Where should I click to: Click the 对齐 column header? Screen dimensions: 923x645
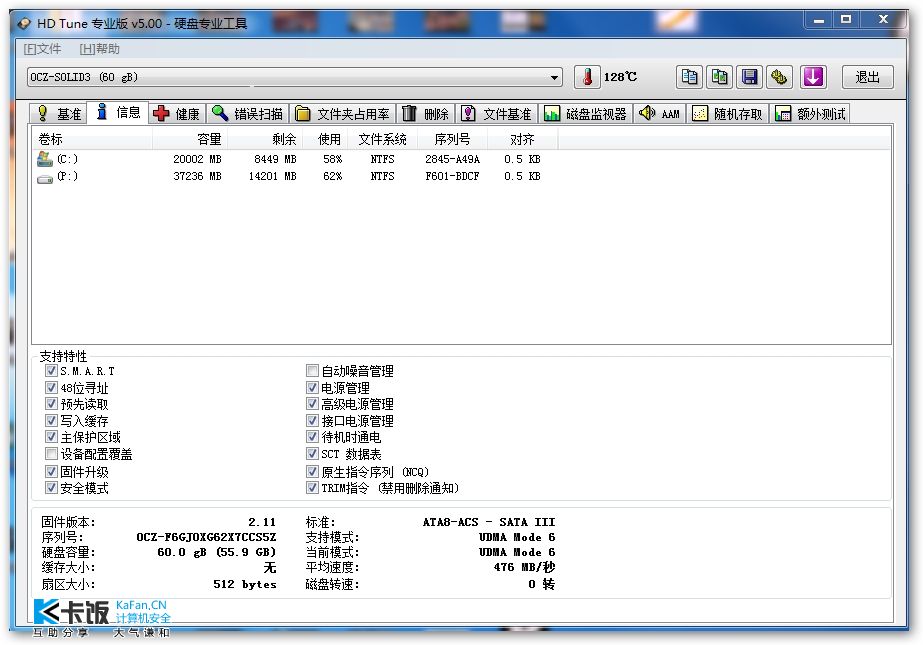pos(522,139)
